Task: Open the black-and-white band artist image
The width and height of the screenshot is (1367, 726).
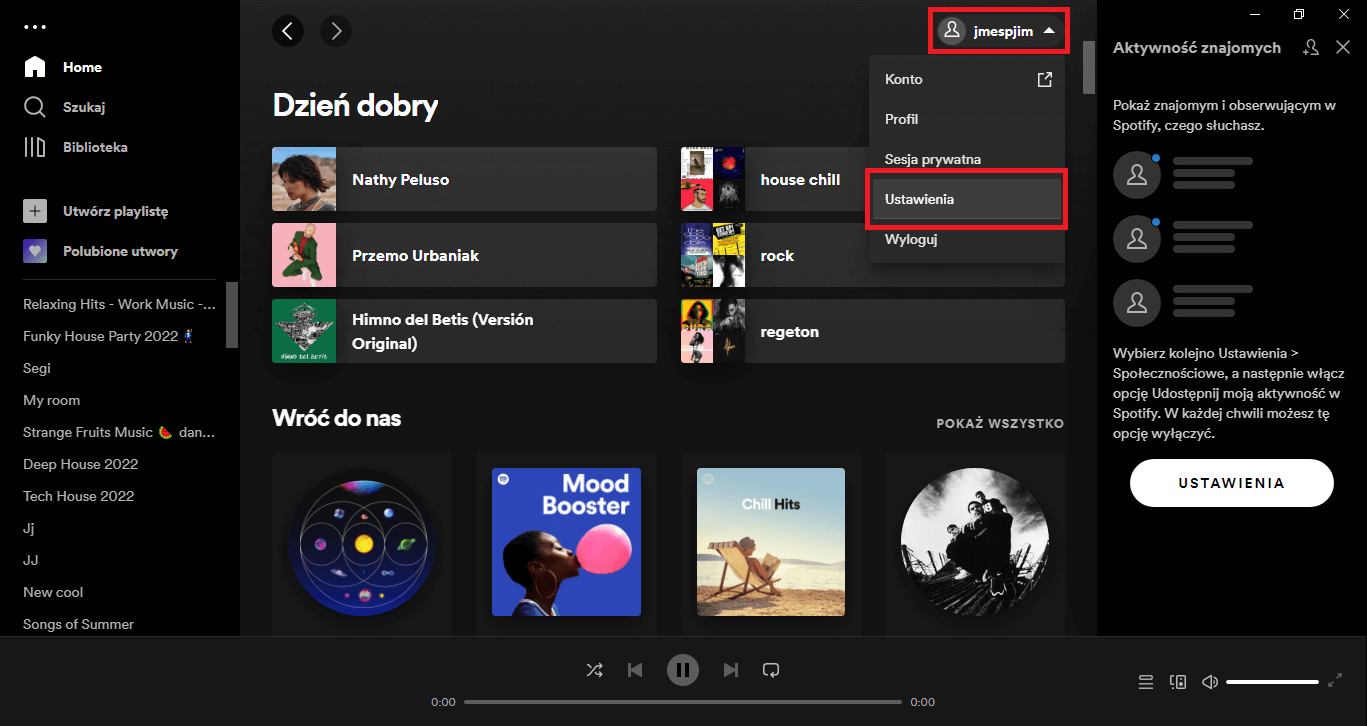Action: point(975,542)
